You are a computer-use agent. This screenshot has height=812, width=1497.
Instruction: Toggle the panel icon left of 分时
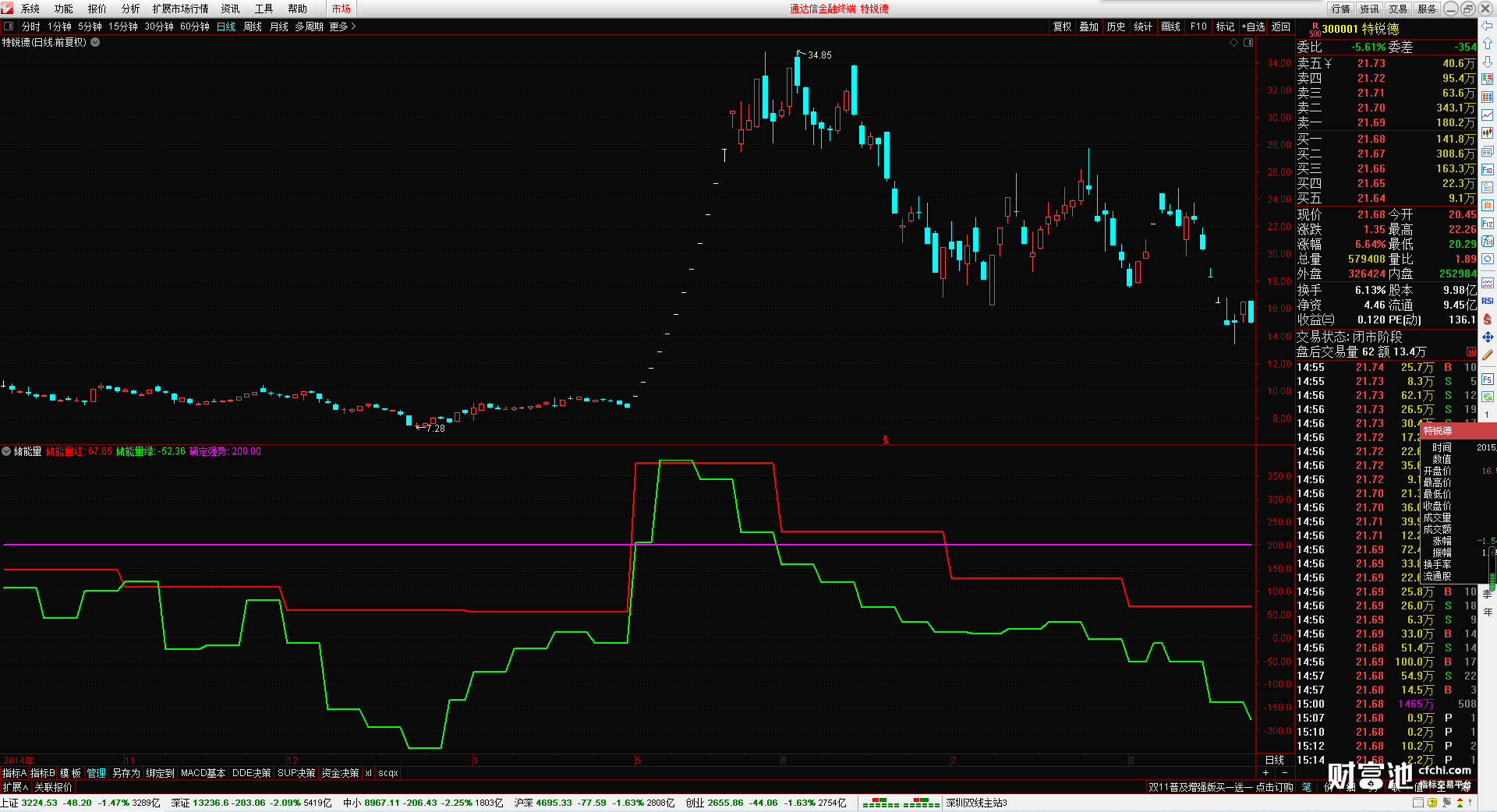[x=9, y=26]
